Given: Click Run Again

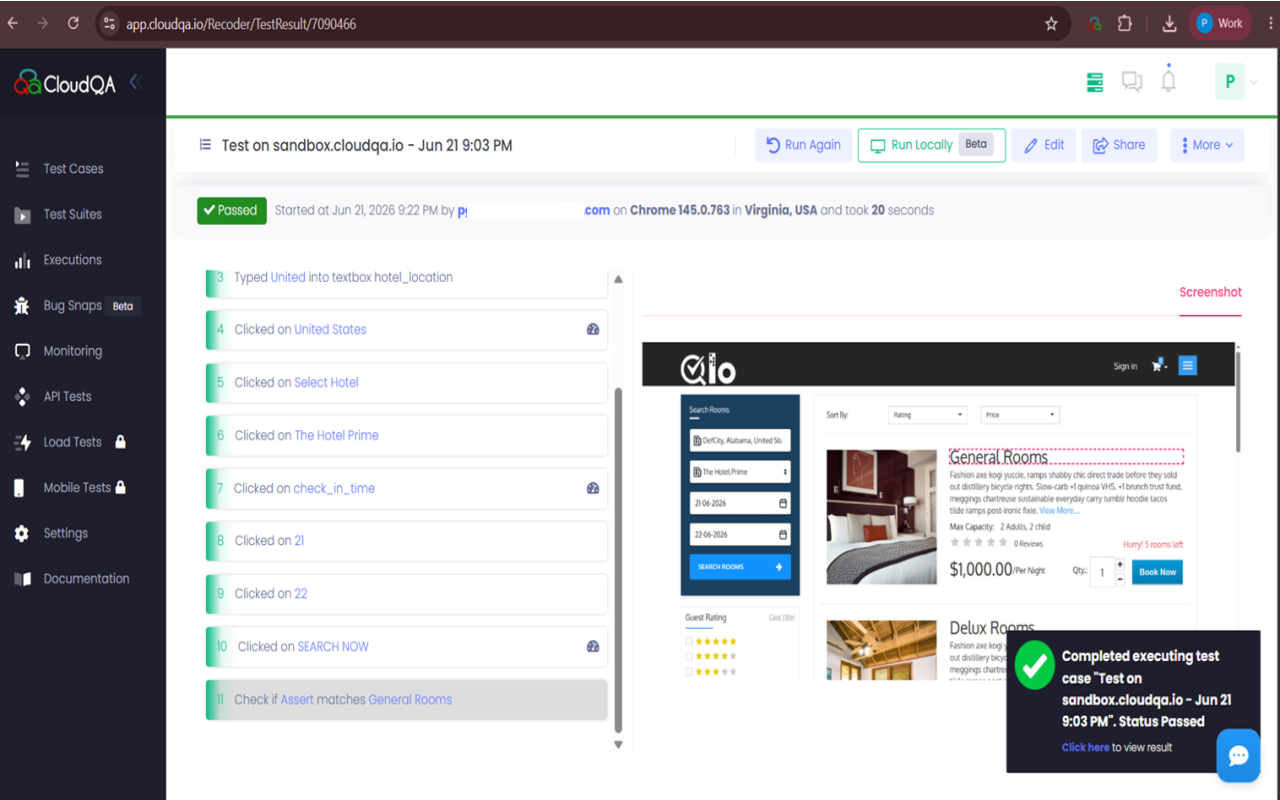Looking at the screenshot, I should tap(804, 145).
